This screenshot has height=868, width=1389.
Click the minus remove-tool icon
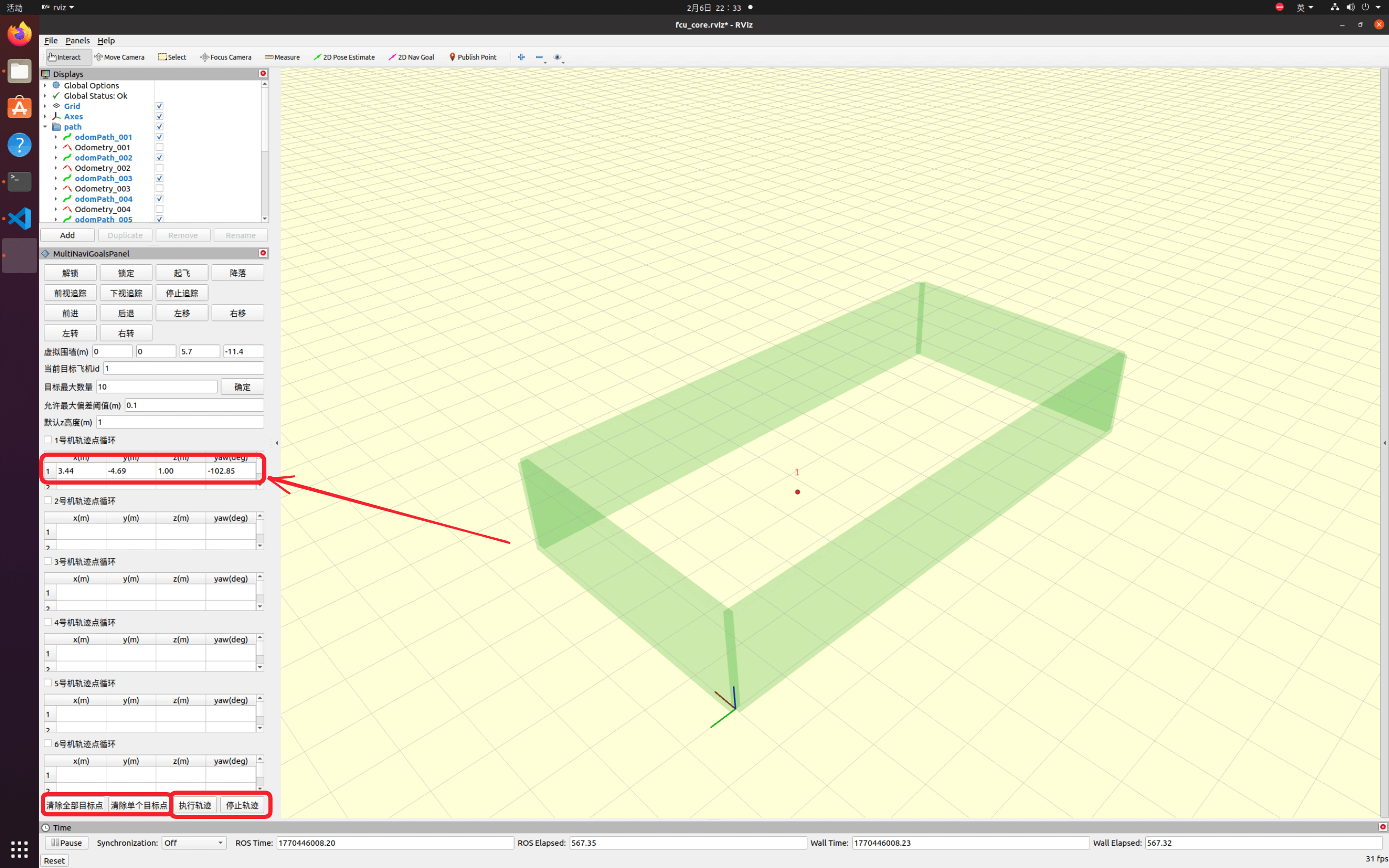[x=540, y=57]
